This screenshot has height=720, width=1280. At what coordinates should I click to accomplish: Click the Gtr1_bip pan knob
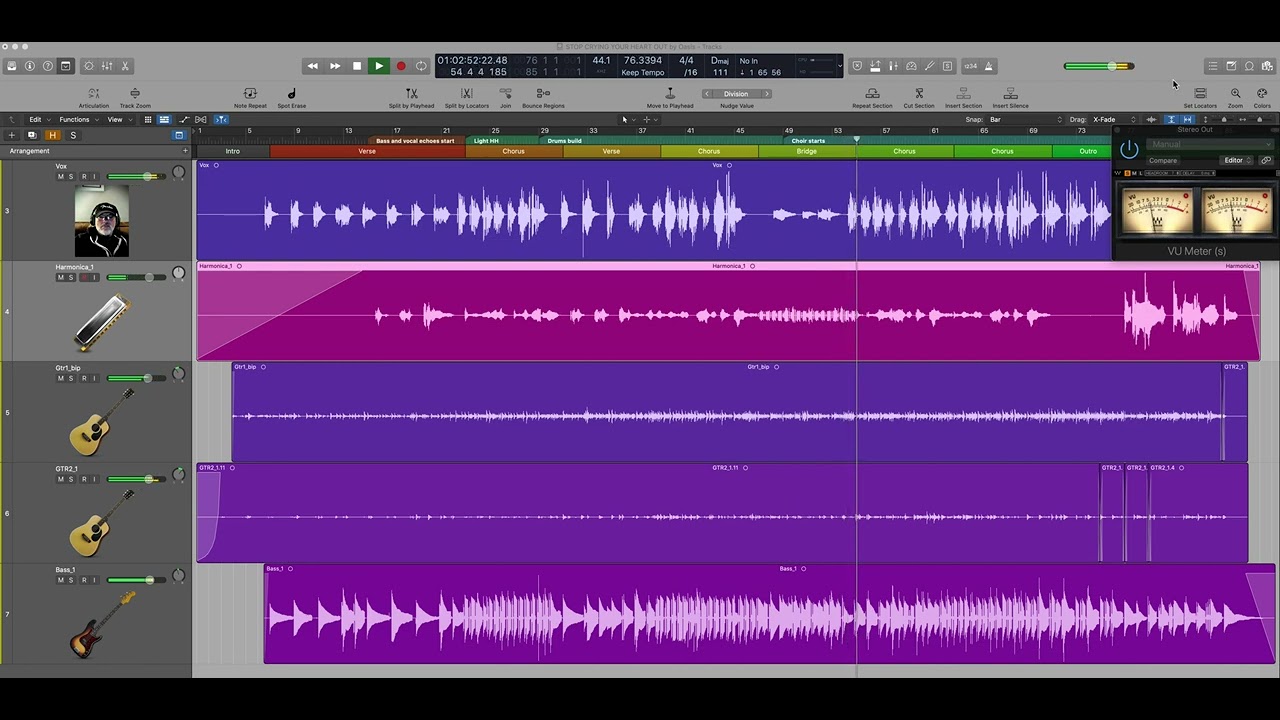(x=178, y=374)
